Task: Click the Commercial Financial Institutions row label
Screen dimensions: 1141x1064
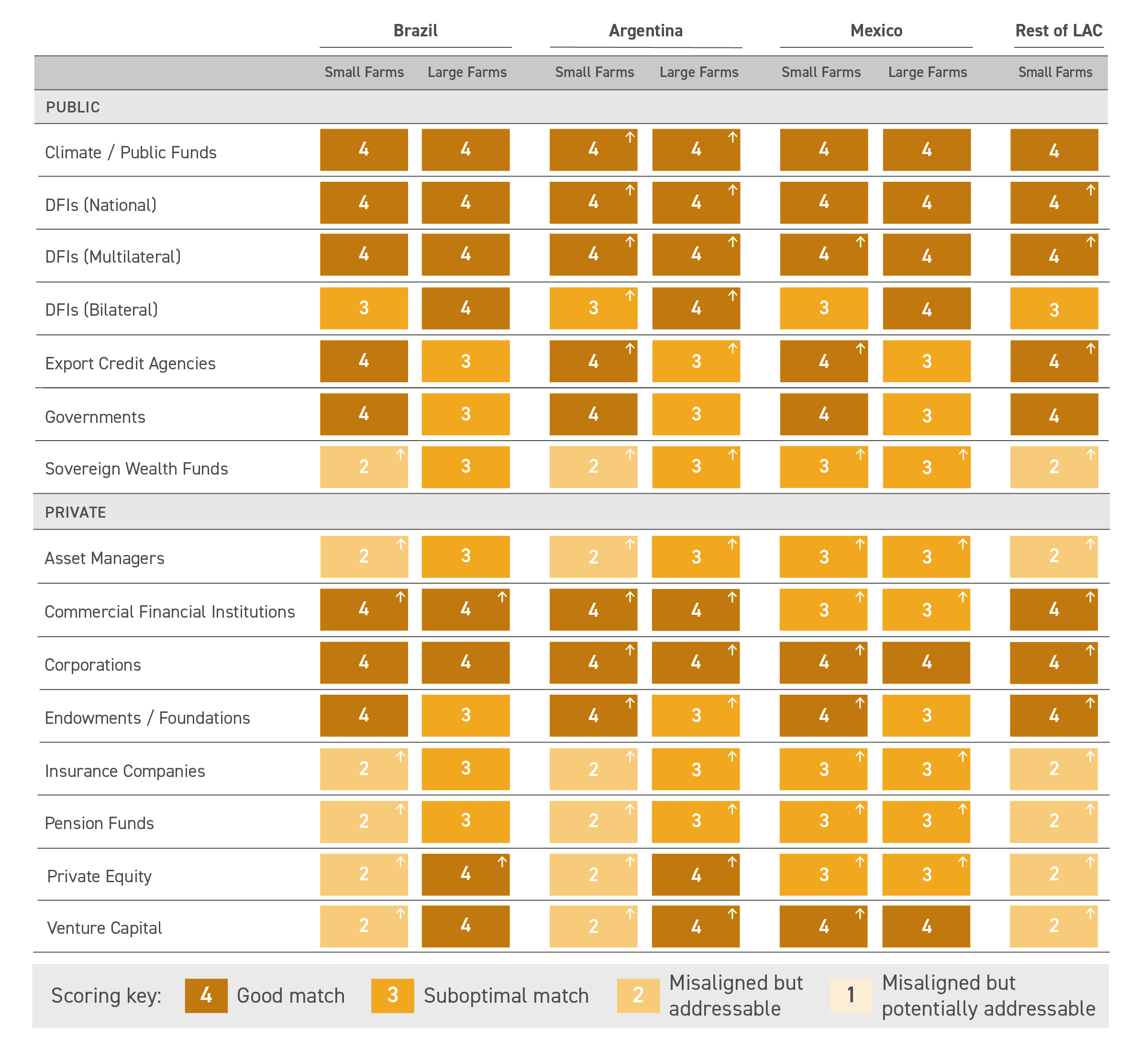Action: [x=169, y=611]
